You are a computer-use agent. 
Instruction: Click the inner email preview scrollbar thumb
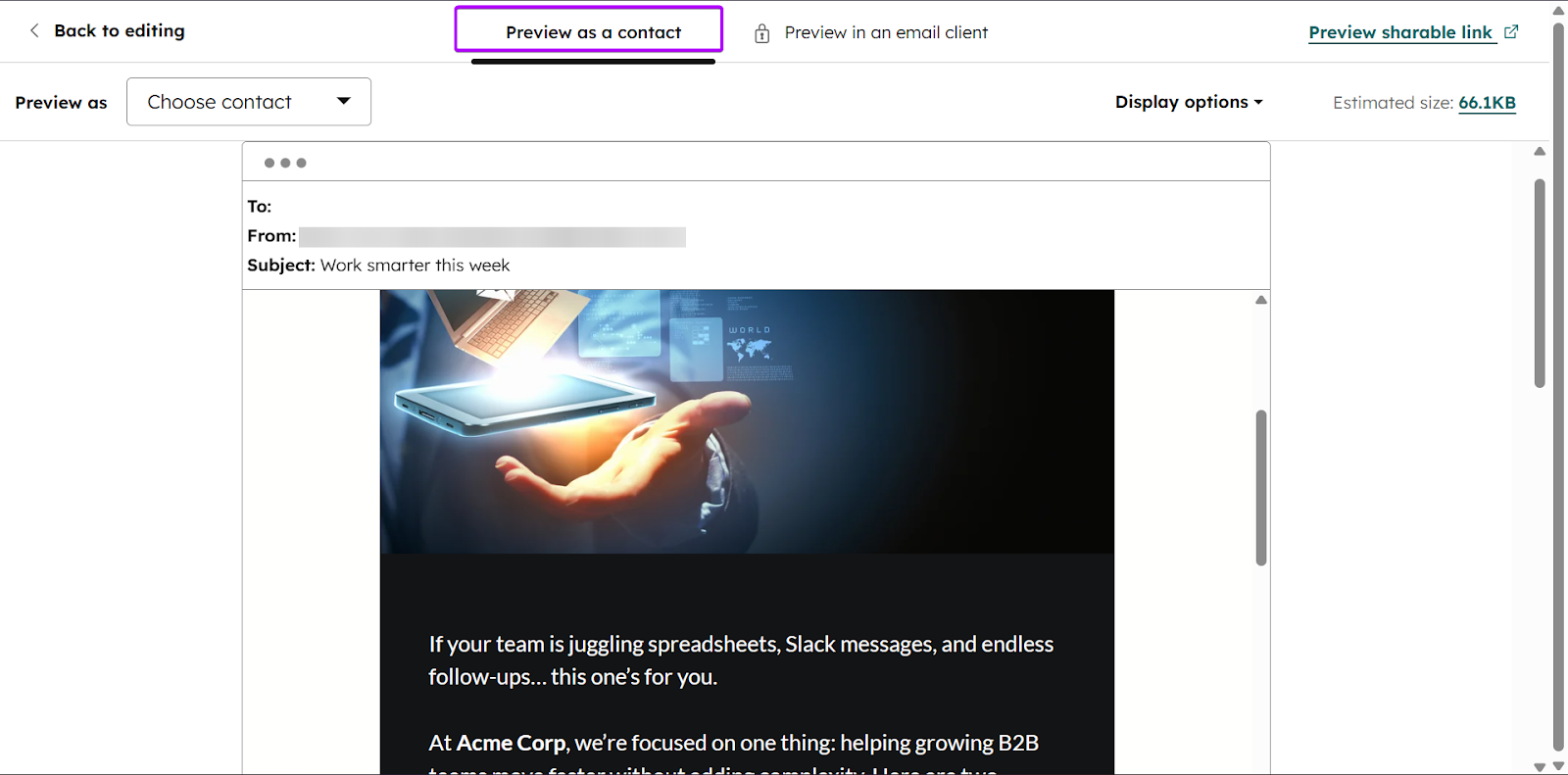pyautogui.click(x=1261, y=487)
